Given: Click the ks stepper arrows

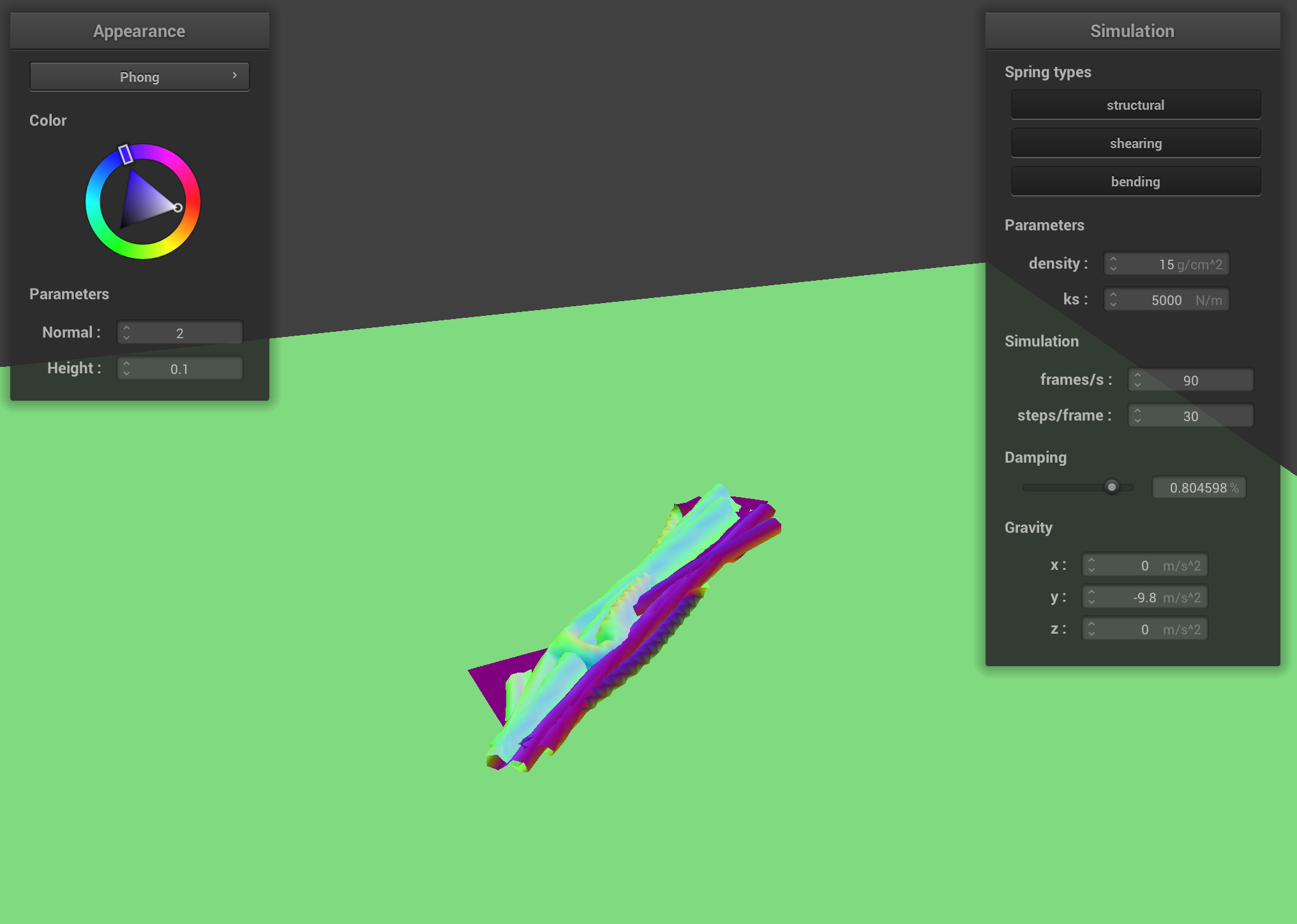Looking at the screenshot, I should 1113,299.
